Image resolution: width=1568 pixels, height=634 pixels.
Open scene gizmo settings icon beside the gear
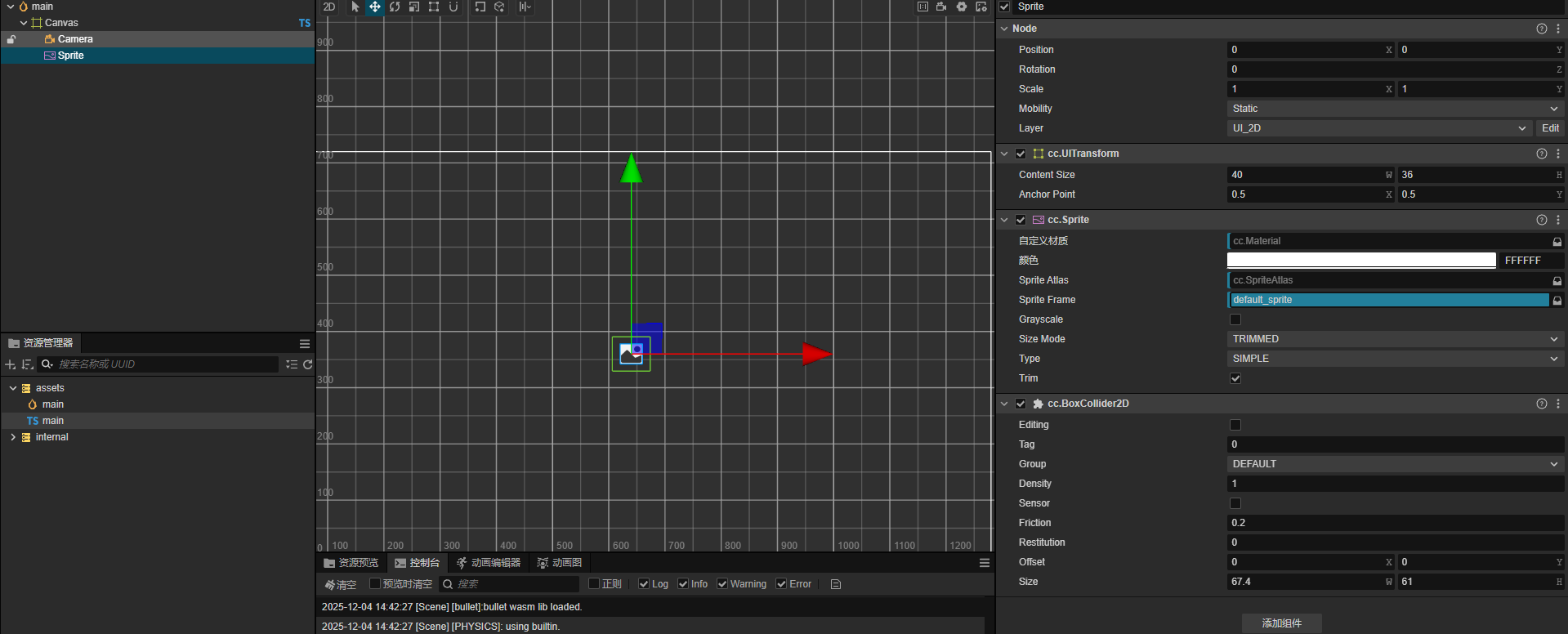coord(981,7)
